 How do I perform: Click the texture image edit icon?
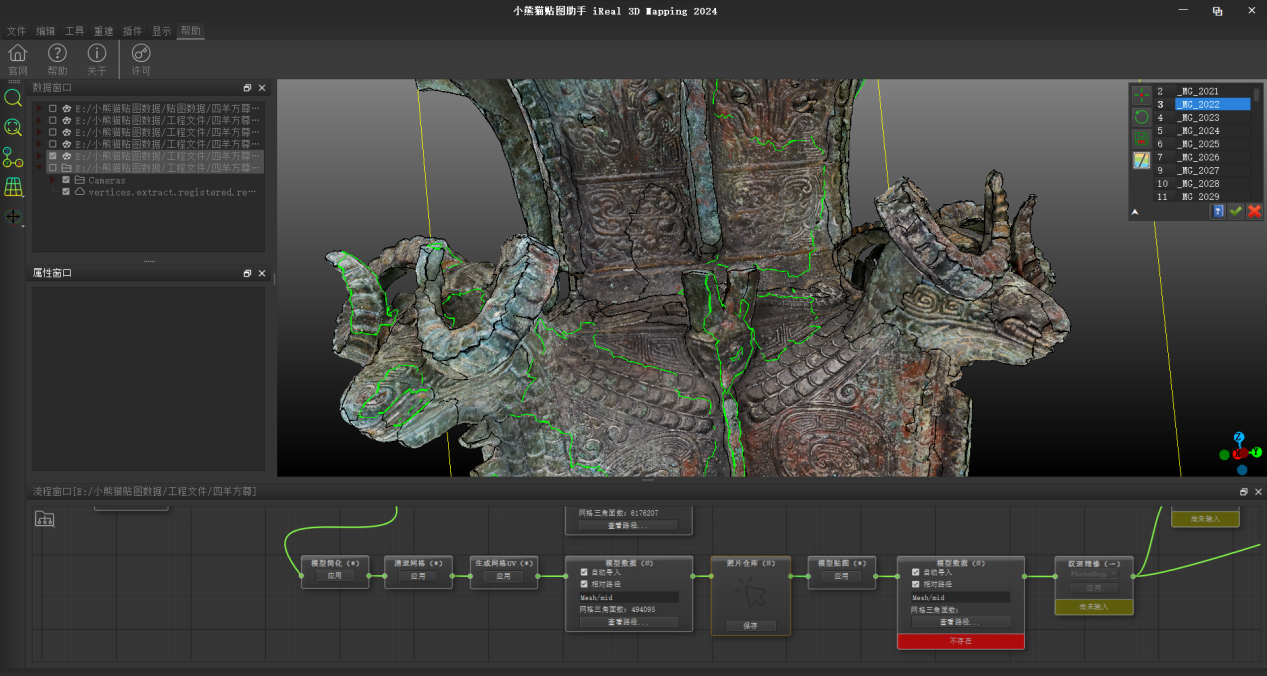(x=1141, y=160)
